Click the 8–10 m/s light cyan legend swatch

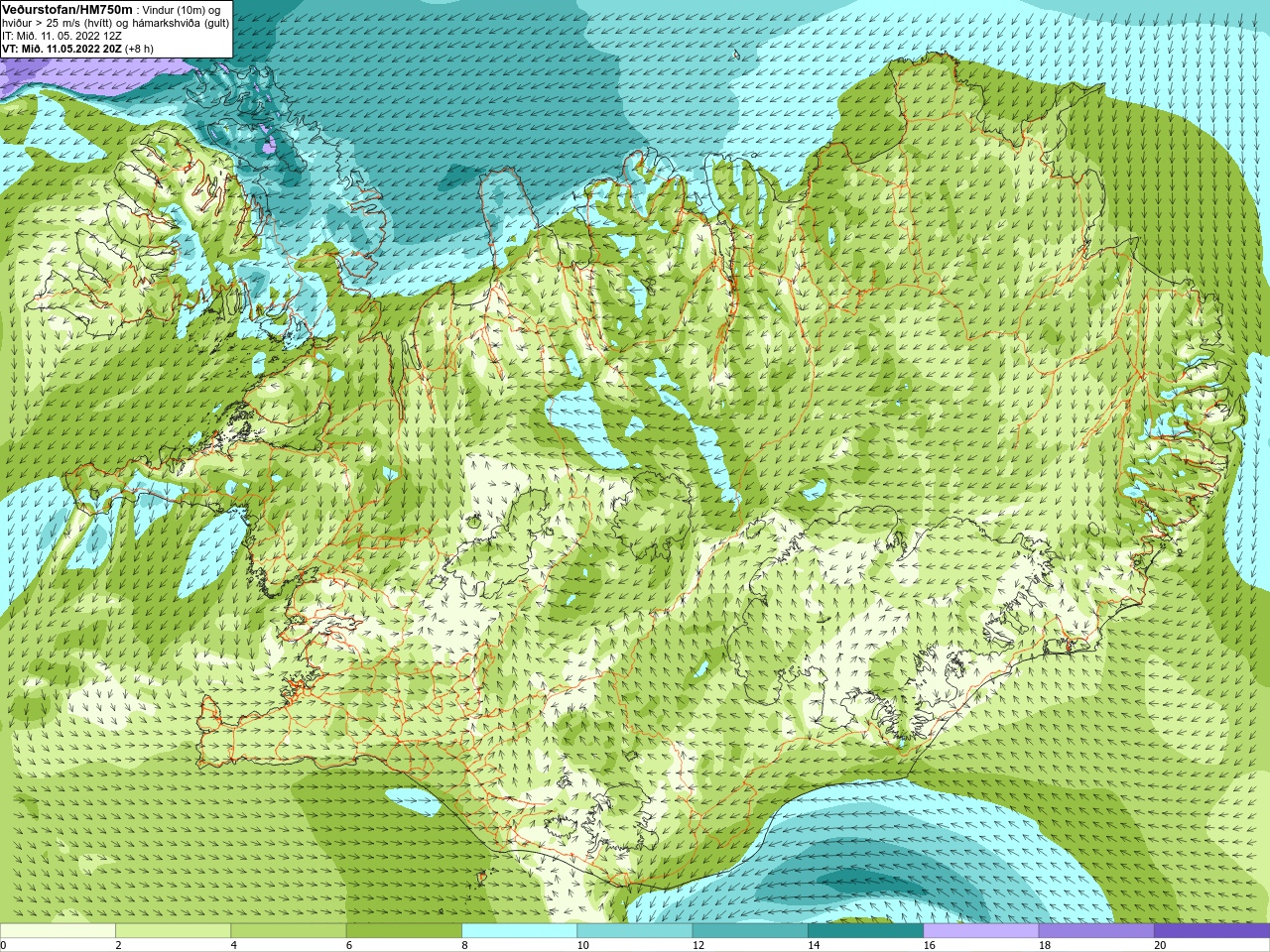coord(519,931)
